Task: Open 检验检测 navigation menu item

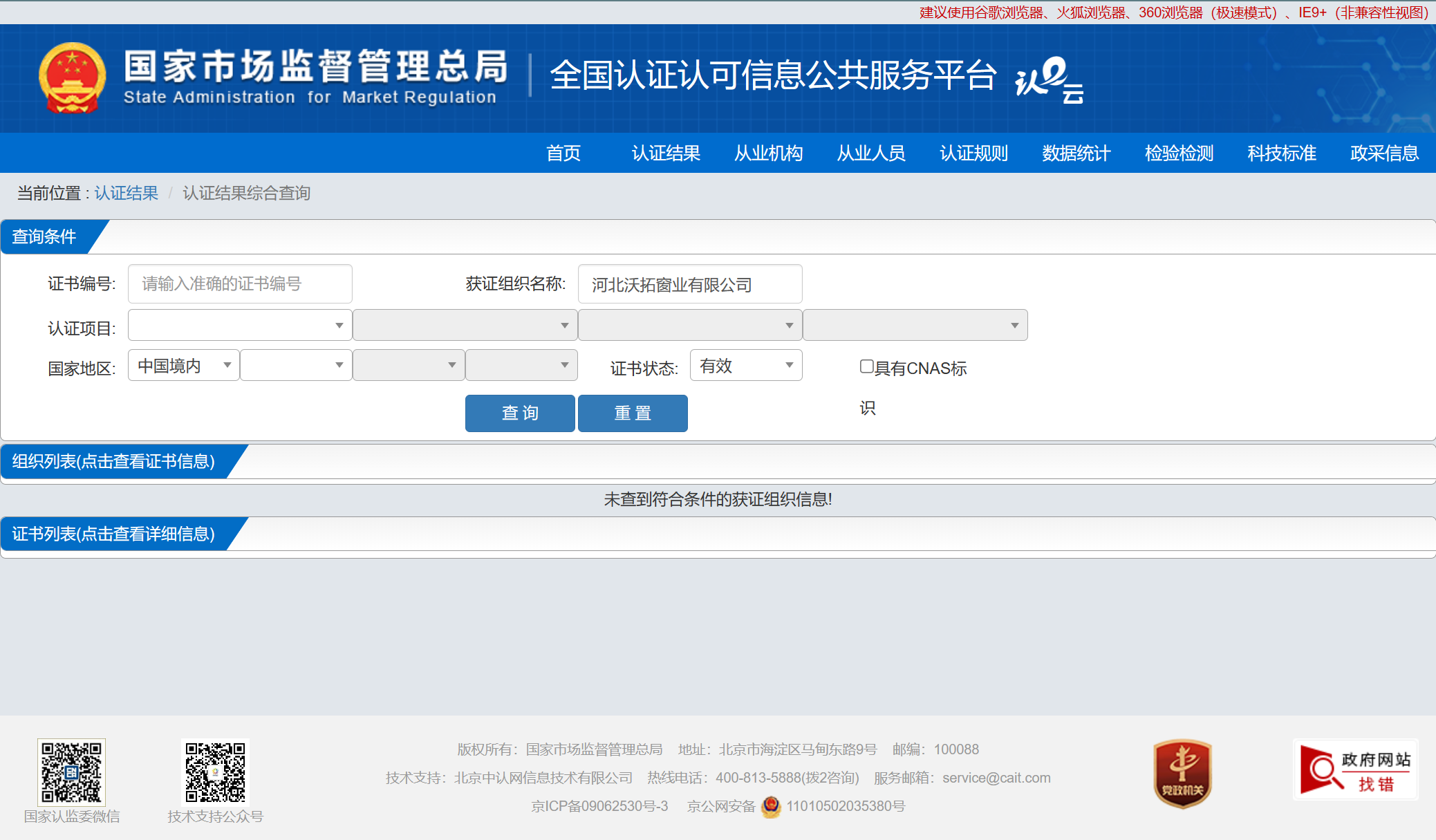Action: 1179,153
